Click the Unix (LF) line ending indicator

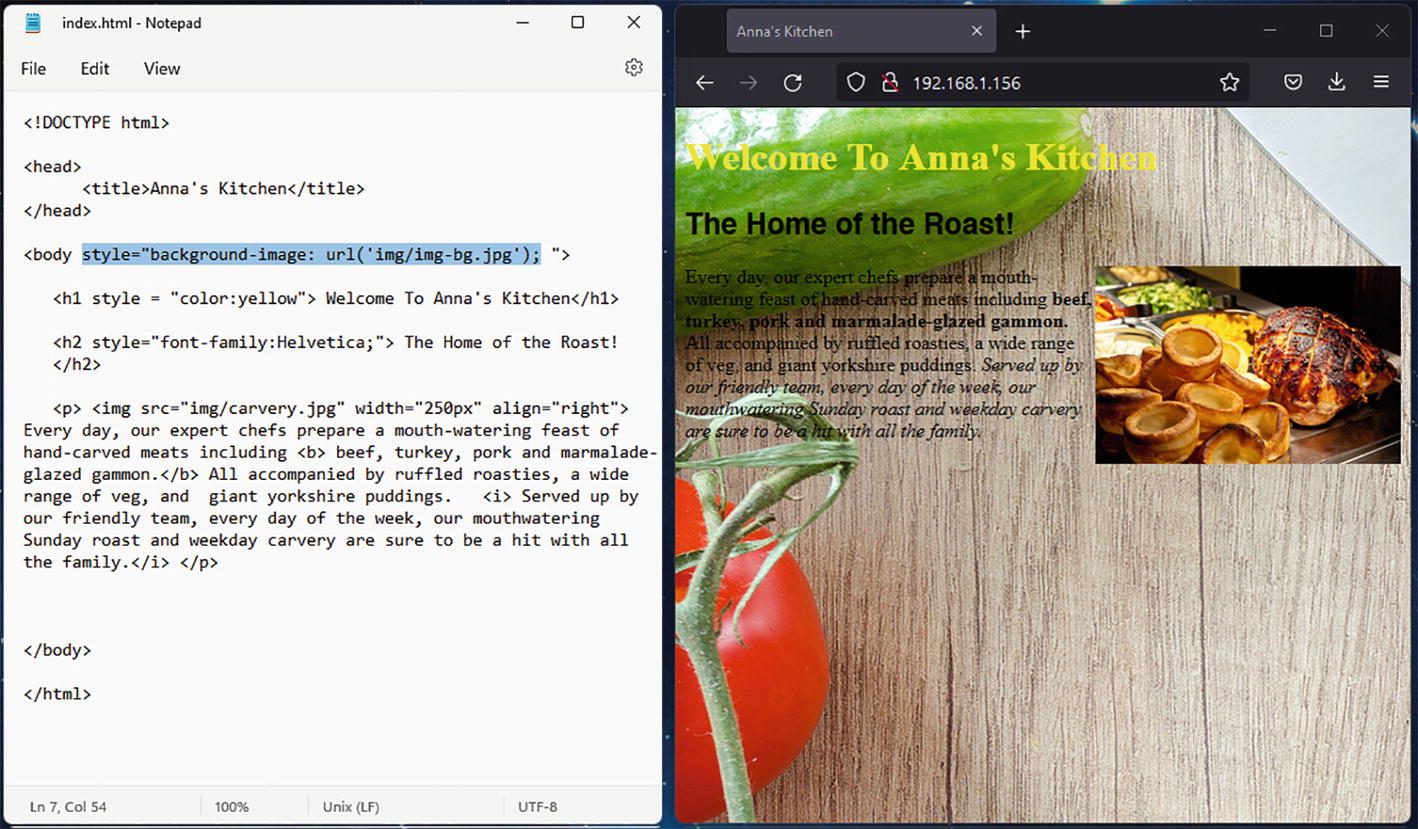tap(350, 807)
